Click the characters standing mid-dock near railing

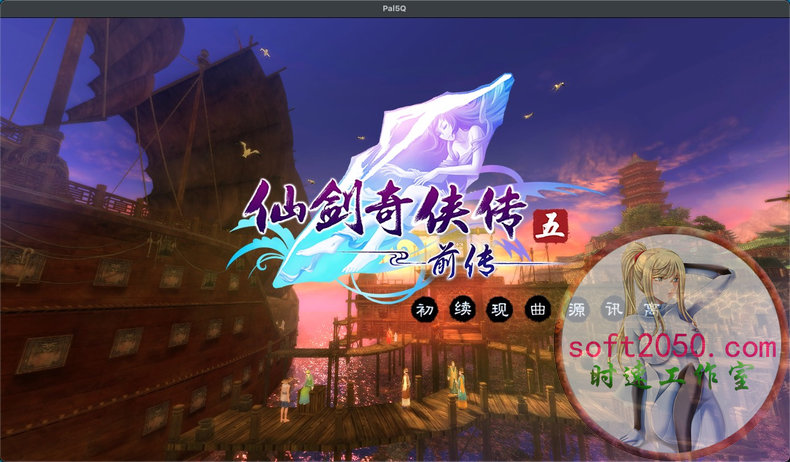pos(455,380)
